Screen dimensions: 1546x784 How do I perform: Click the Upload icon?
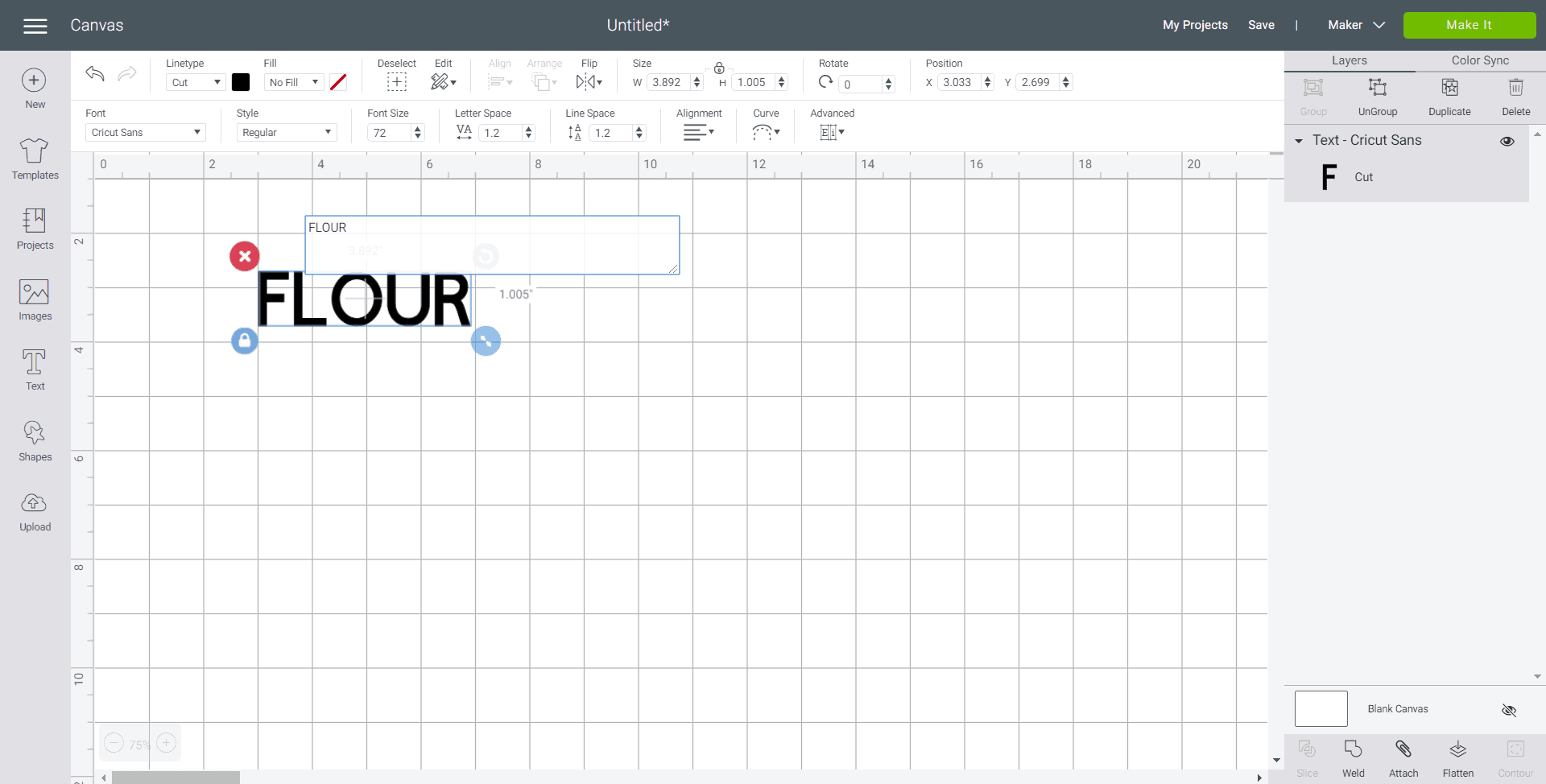34,503
